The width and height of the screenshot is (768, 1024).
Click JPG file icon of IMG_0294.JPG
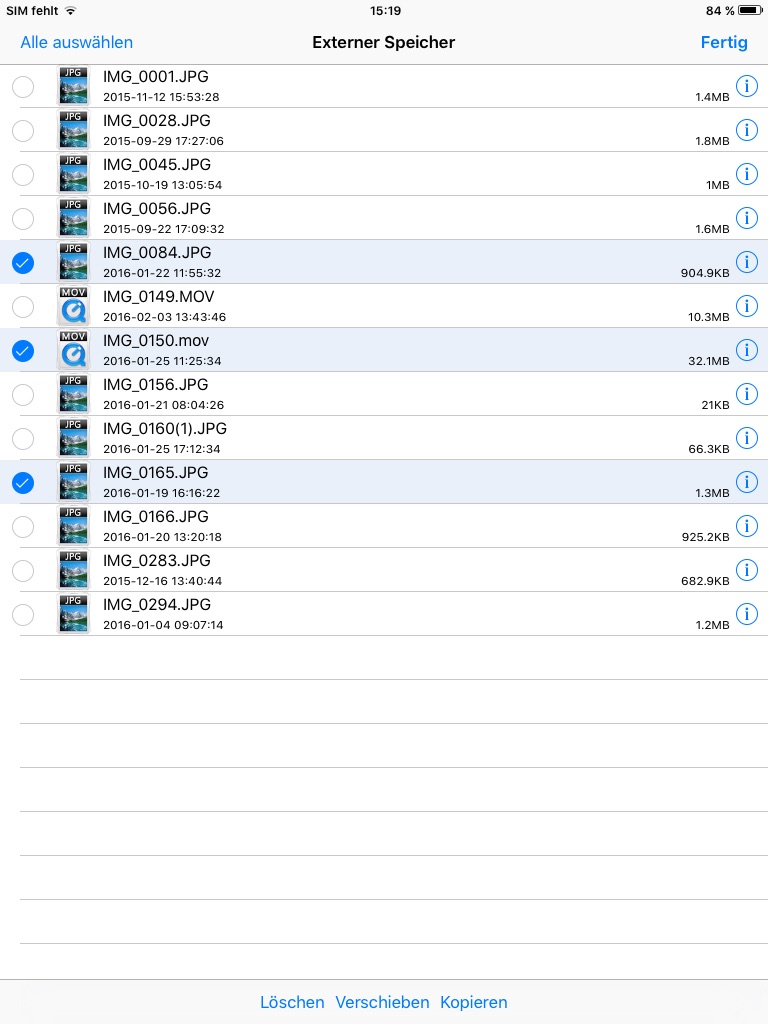pos(73,614)
